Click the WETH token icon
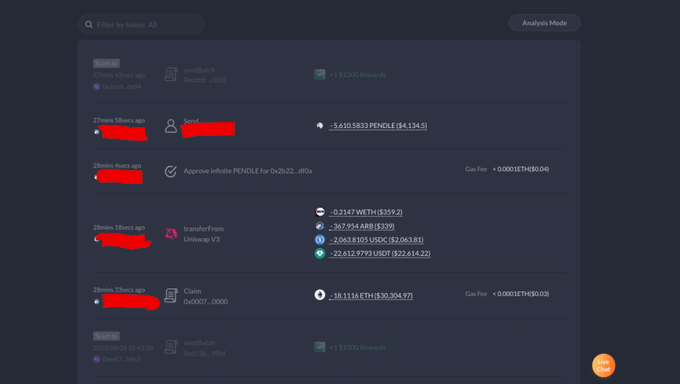680x384 pixels. tap(320, 212)
